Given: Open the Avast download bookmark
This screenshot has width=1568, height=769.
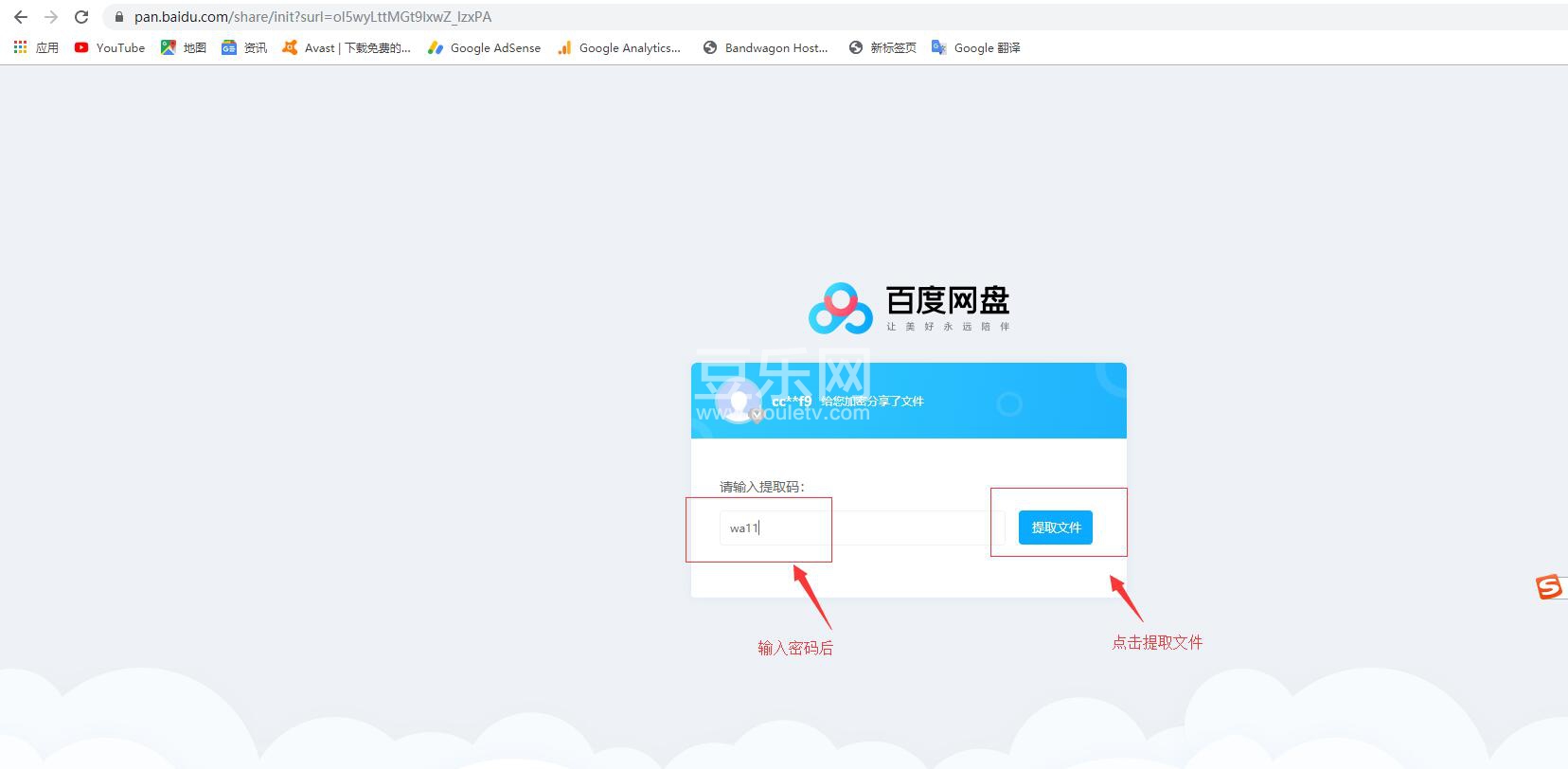Looking at the screenshot, I should pyautogui.click(x=347, y=47).
